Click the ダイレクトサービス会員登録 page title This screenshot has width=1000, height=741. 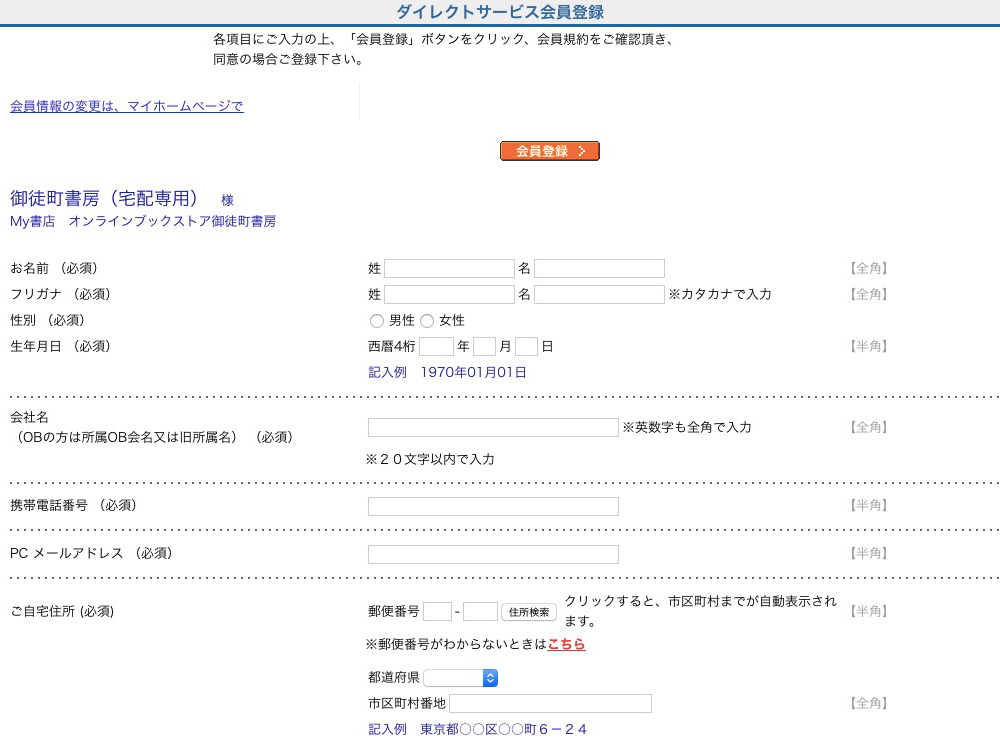pos(500,11)
